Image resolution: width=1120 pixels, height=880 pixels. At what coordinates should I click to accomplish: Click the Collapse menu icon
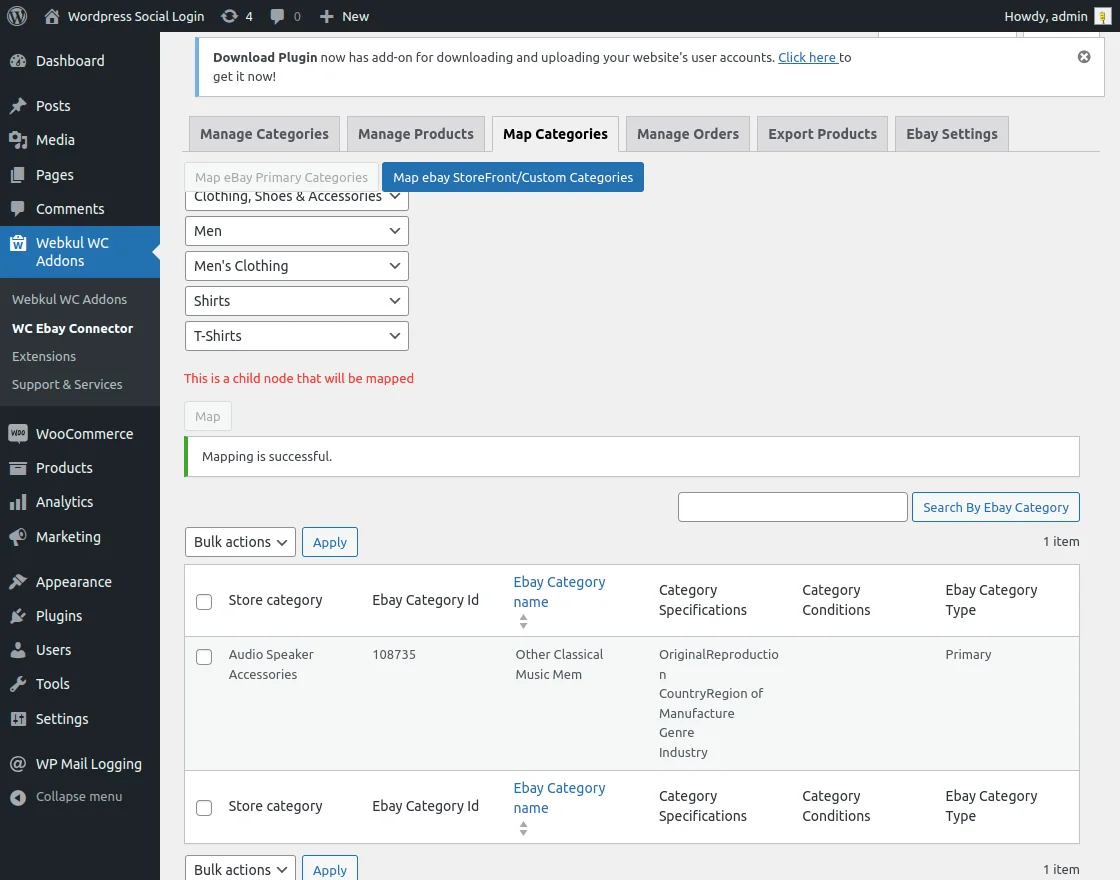(x=17, y=797)
